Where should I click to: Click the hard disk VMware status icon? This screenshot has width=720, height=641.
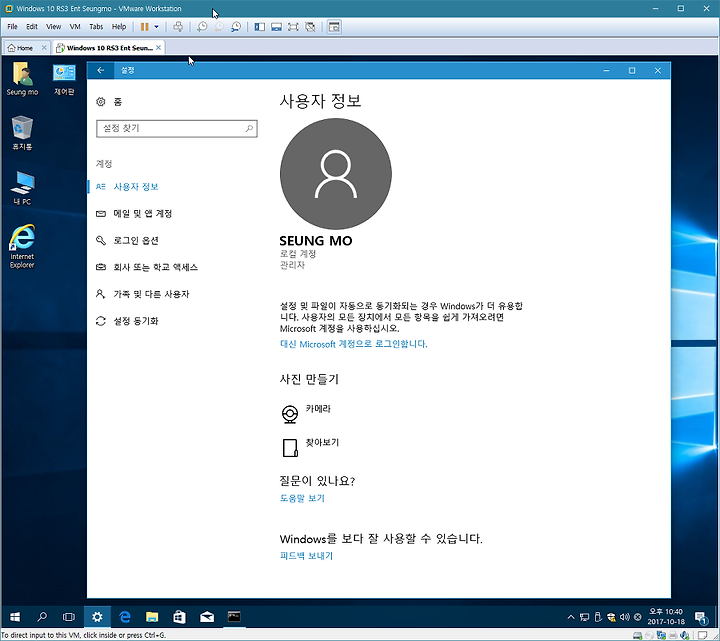click(637, 636)
